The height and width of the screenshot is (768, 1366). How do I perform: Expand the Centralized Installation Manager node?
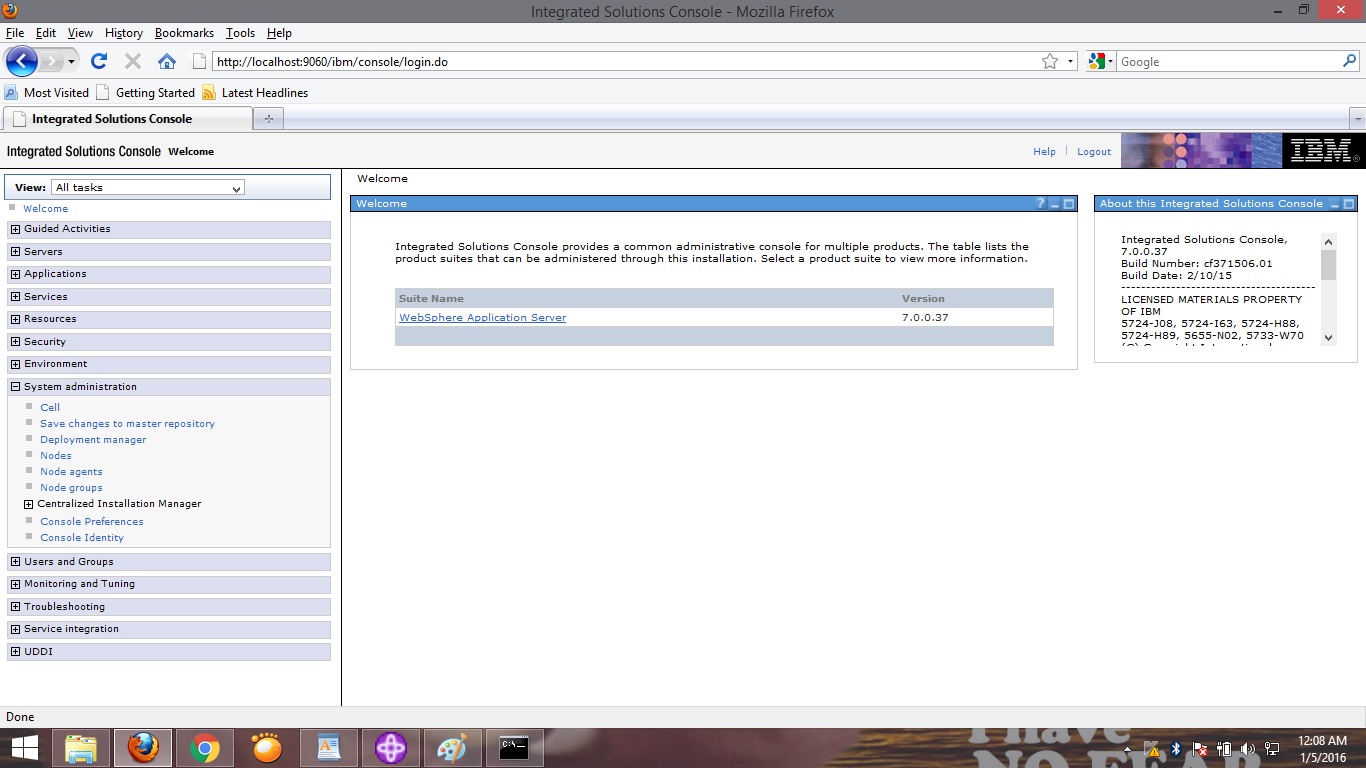[x=27, y=503]
